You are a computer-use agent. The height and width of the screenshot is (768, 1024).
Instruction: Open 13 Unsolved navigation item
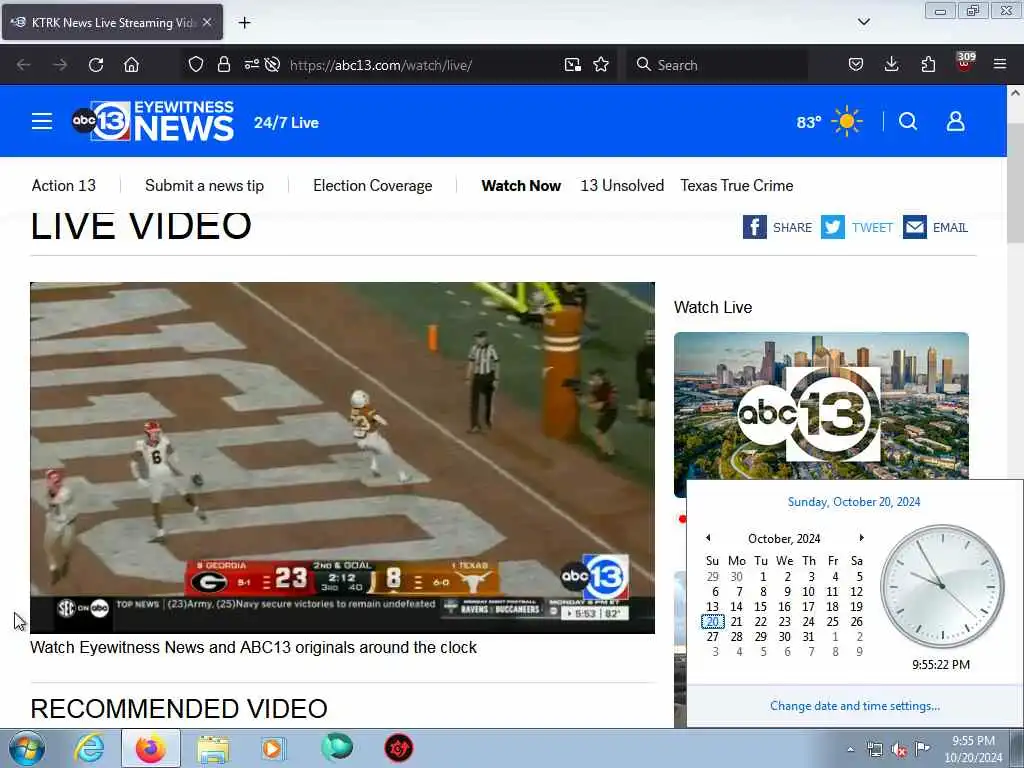pyautogui.click(x=622, y=185)
